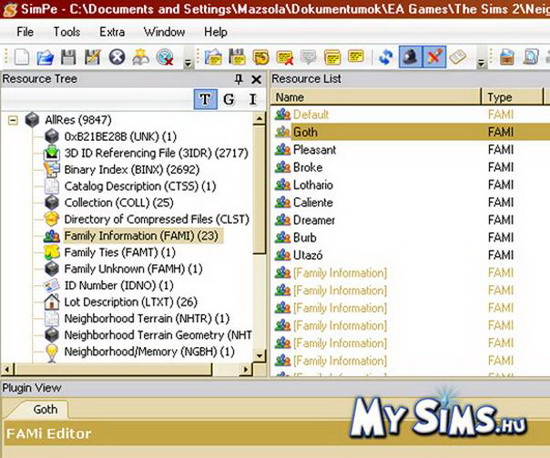Toggle the G view in Resource Tree
This screenshot has height=458, width=550.
tap(229, 99)
